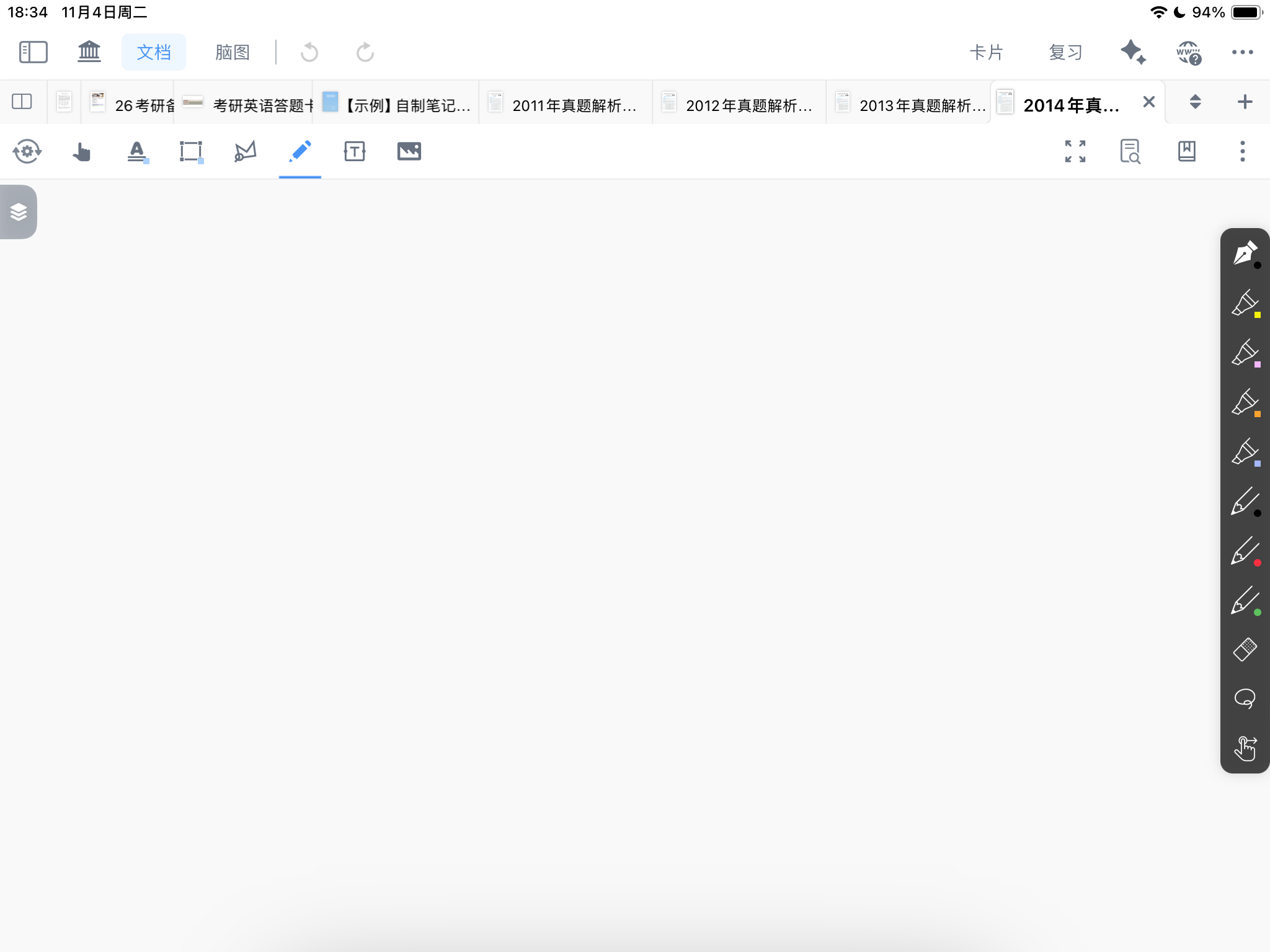Open the 2012年真题解析 document tab
Viewport: 1270px width, 952px height.
point(739,104)
